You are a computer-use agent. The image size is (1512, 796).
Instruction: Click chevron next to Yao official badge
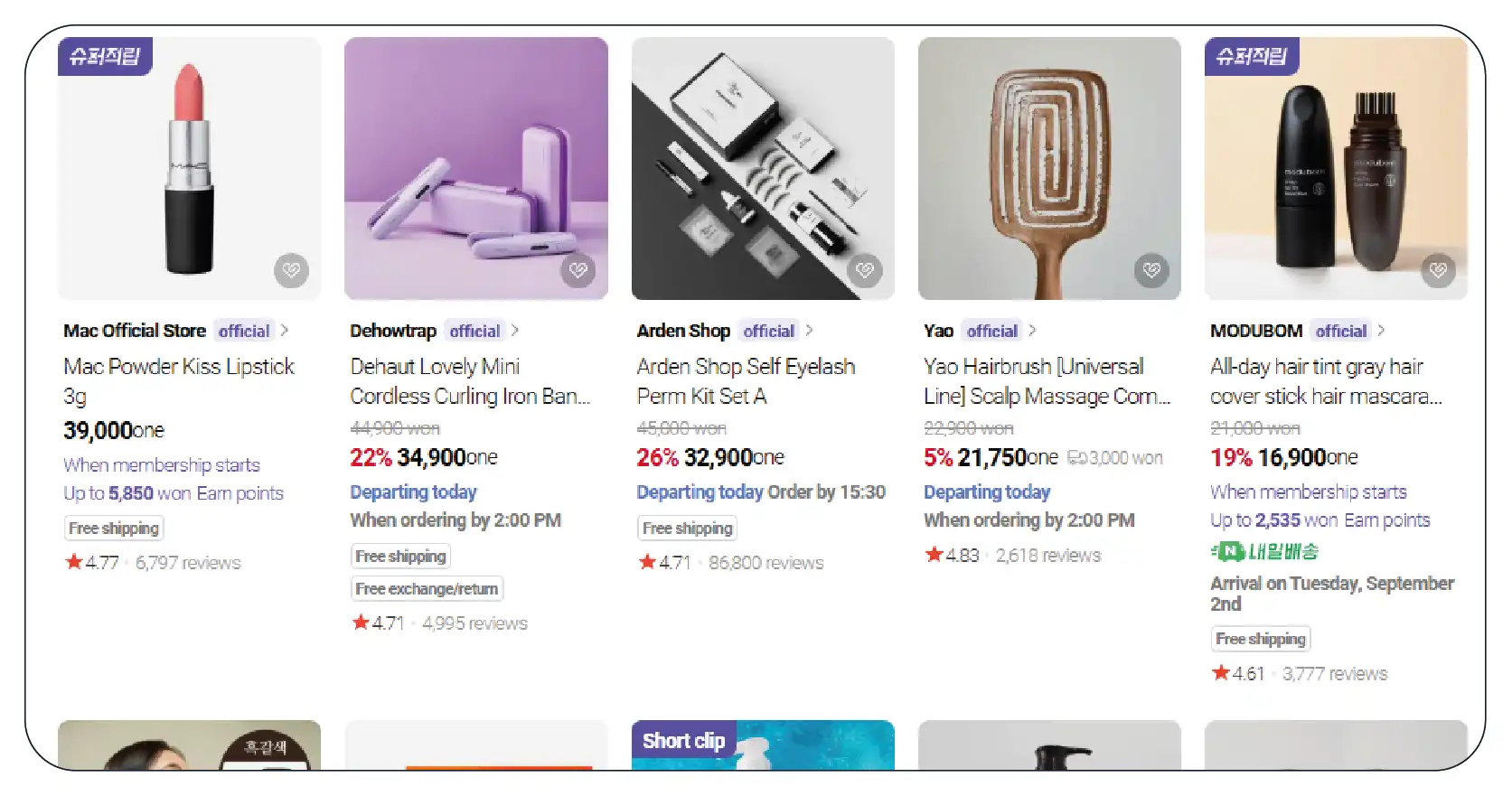pos(1033,331)
